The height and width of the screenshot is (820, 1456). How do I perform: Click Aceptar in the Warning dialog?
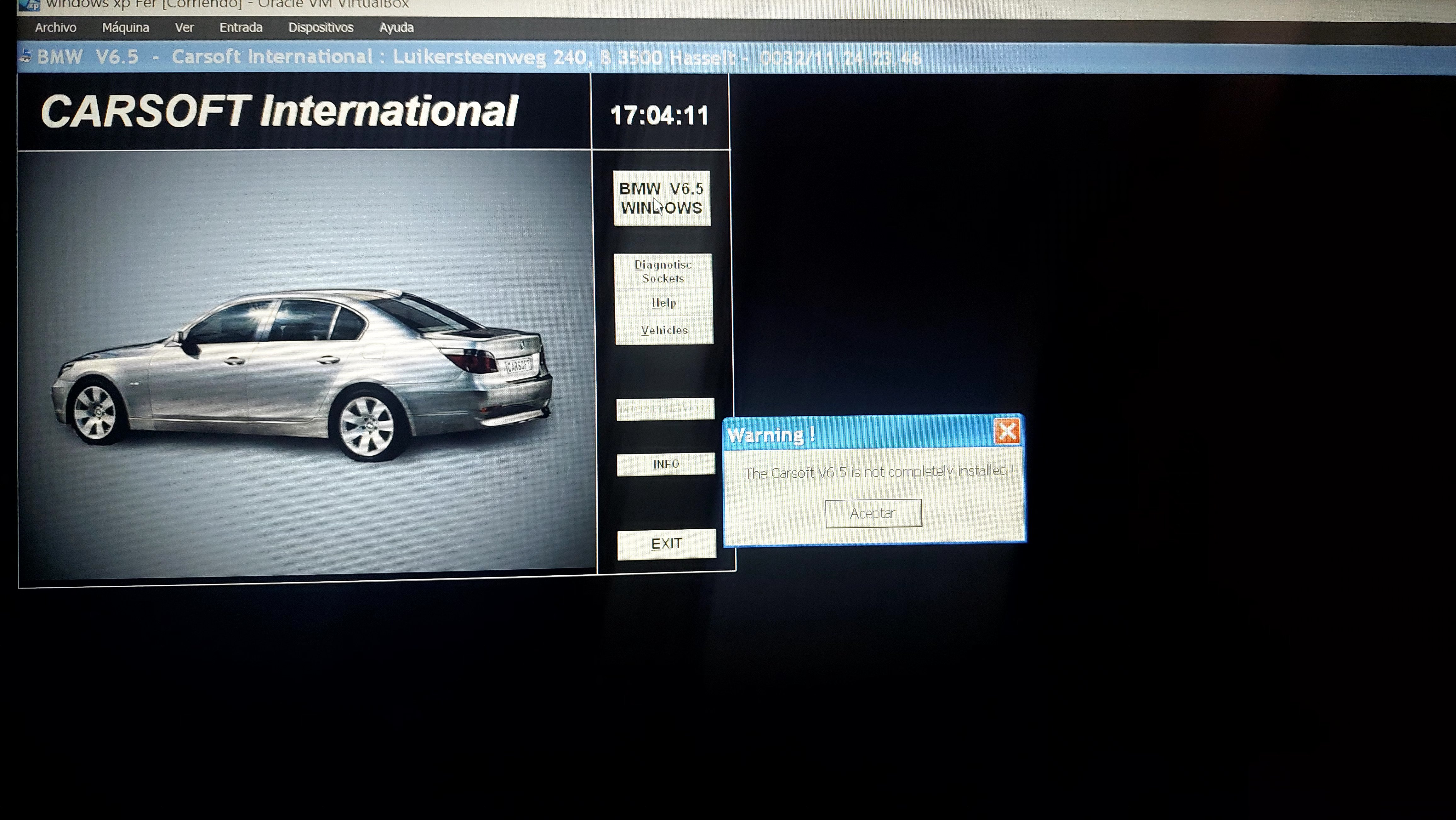(x=873, y=514)
